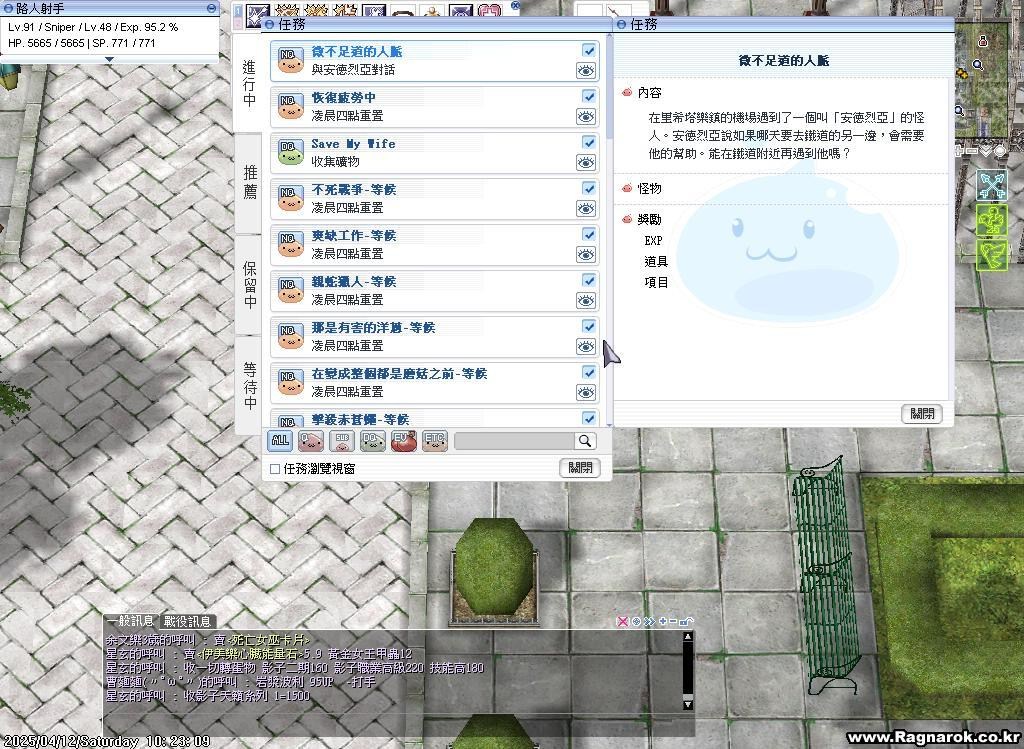Filter quests using the EV event icon
1024x749 pixels.
(x=404, y=441)
